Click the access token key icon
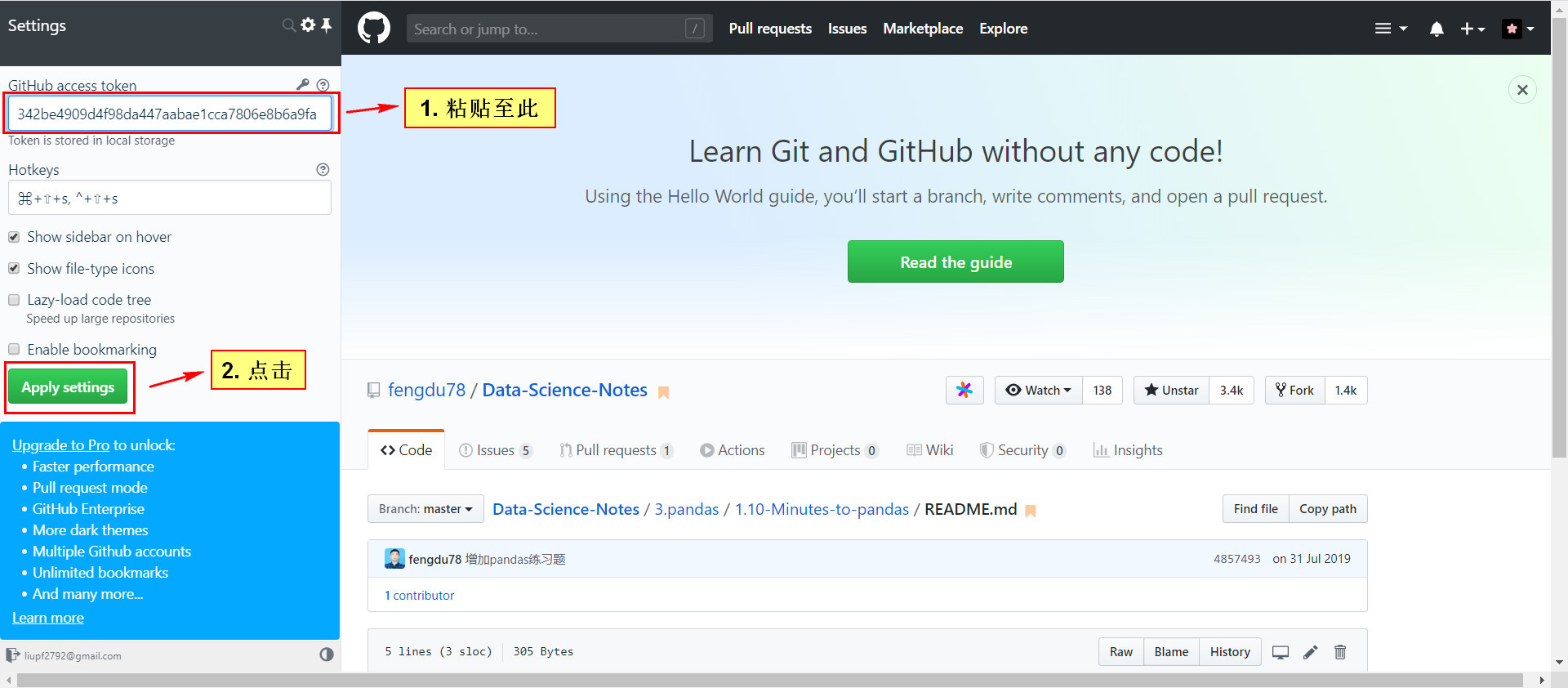 303,84
